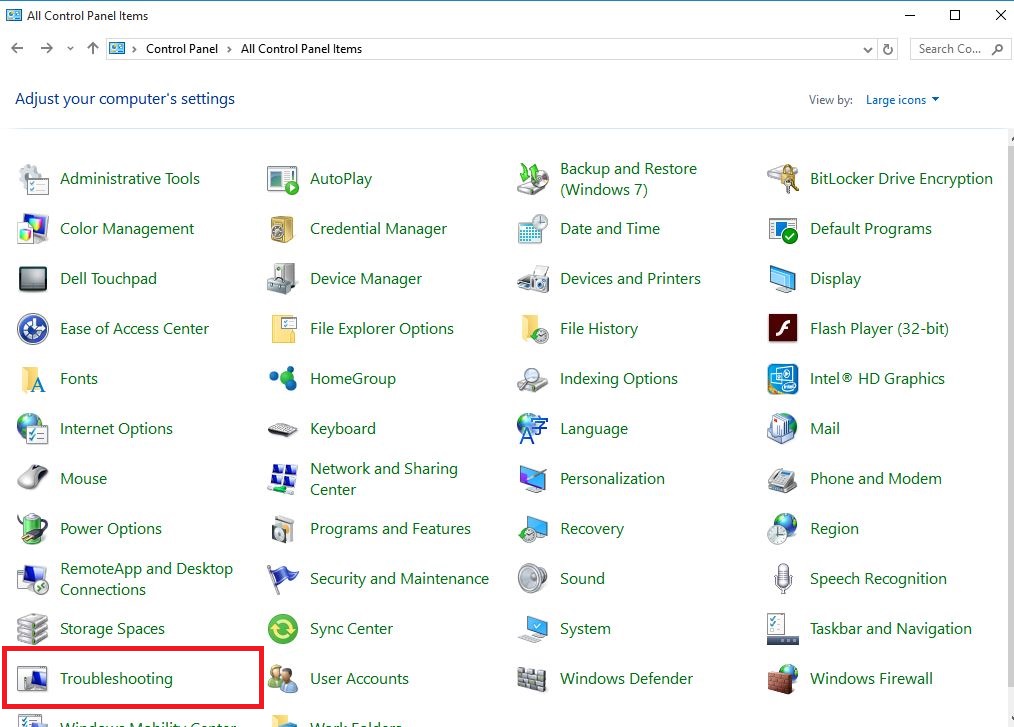1014x727 pixels.
Task: Open Power Options link
Action: (111, 529)
